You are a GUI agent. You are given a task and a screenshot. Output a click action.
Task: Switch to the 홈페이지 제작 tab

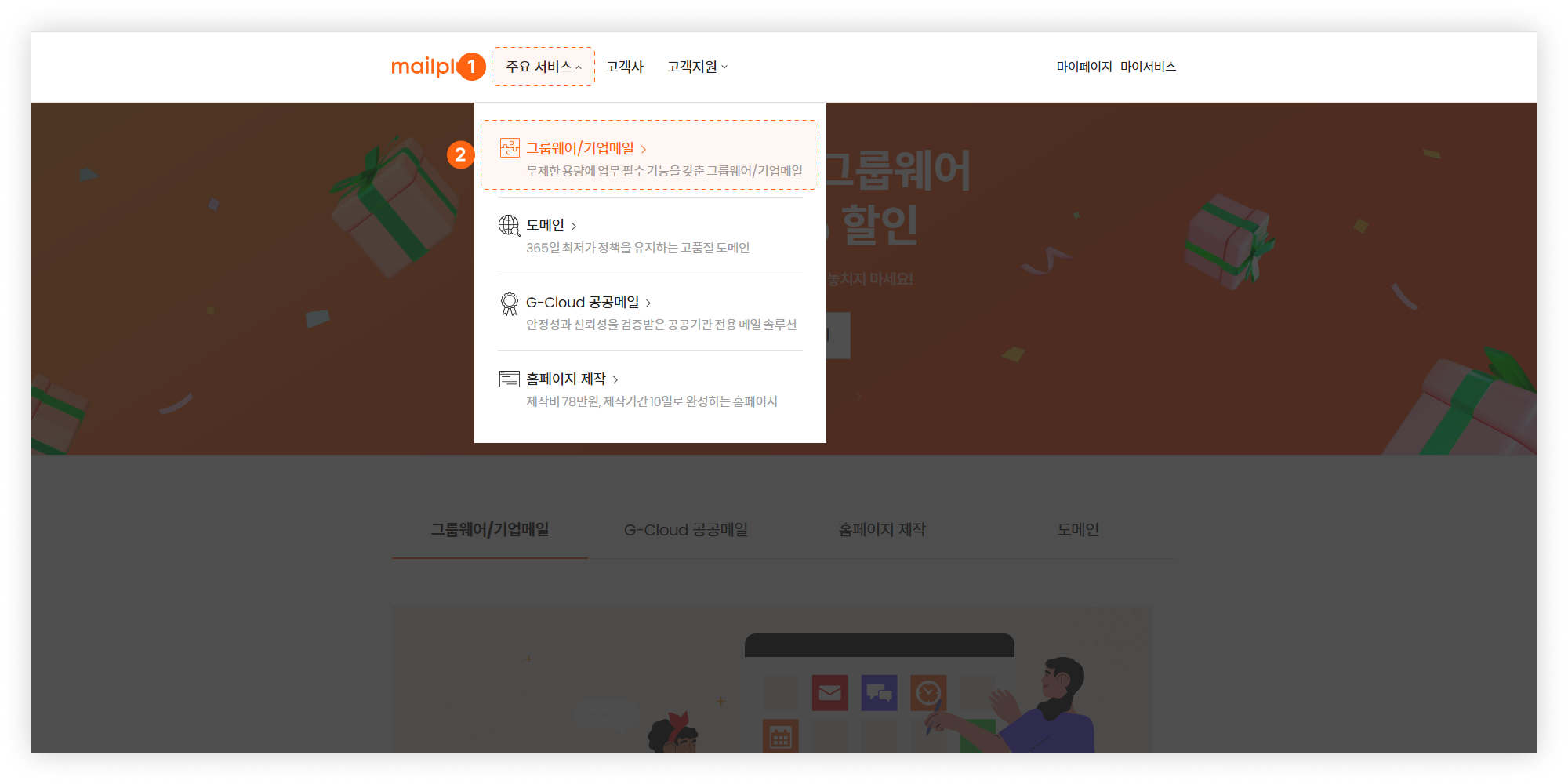882,530
